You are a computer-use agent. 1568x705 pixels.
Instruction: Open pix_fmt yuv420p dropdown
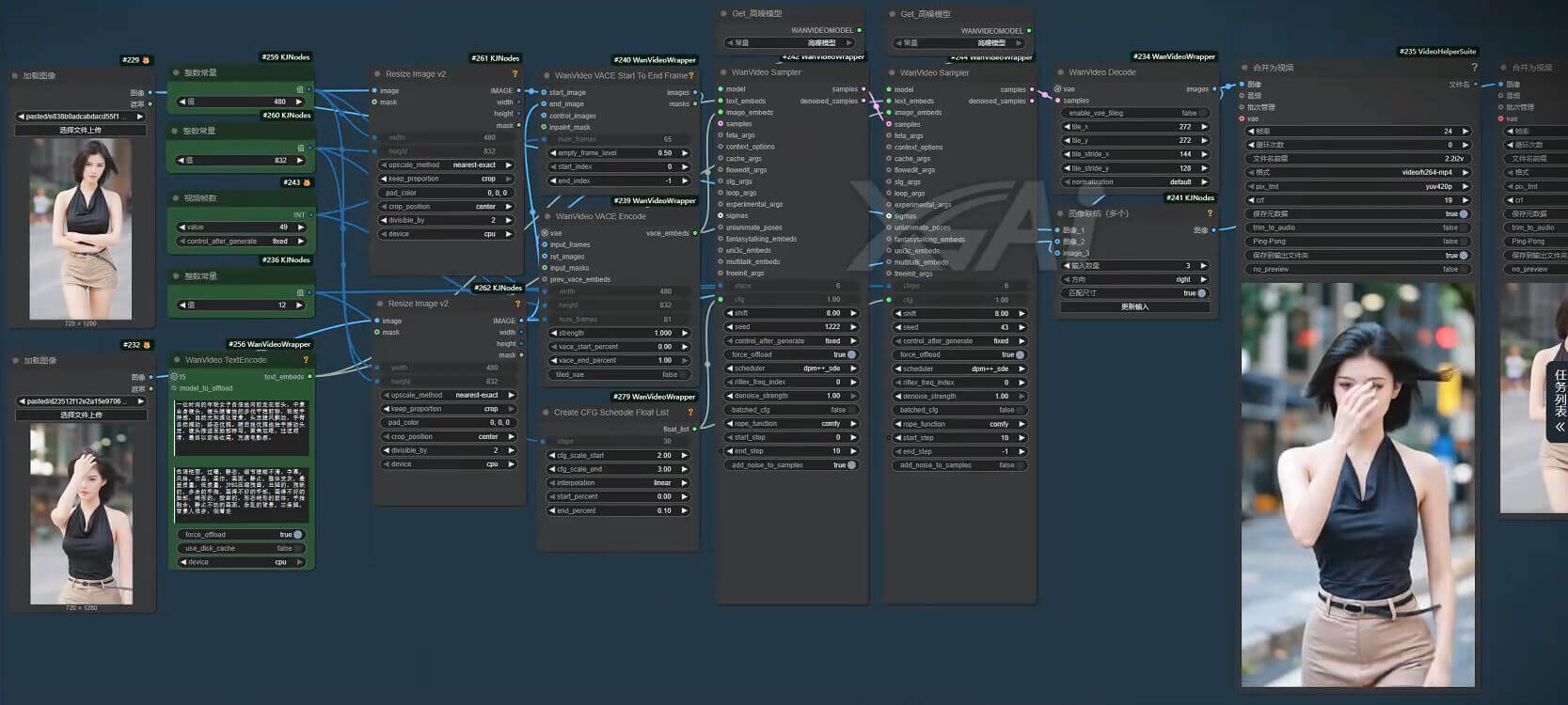pyautogui.click(x=1357, y=186)
